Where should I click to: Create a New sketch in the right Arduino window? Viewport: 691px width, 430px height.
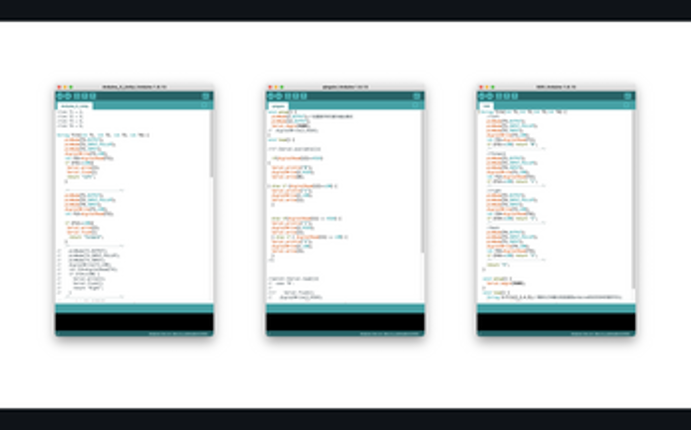[499, 96]
